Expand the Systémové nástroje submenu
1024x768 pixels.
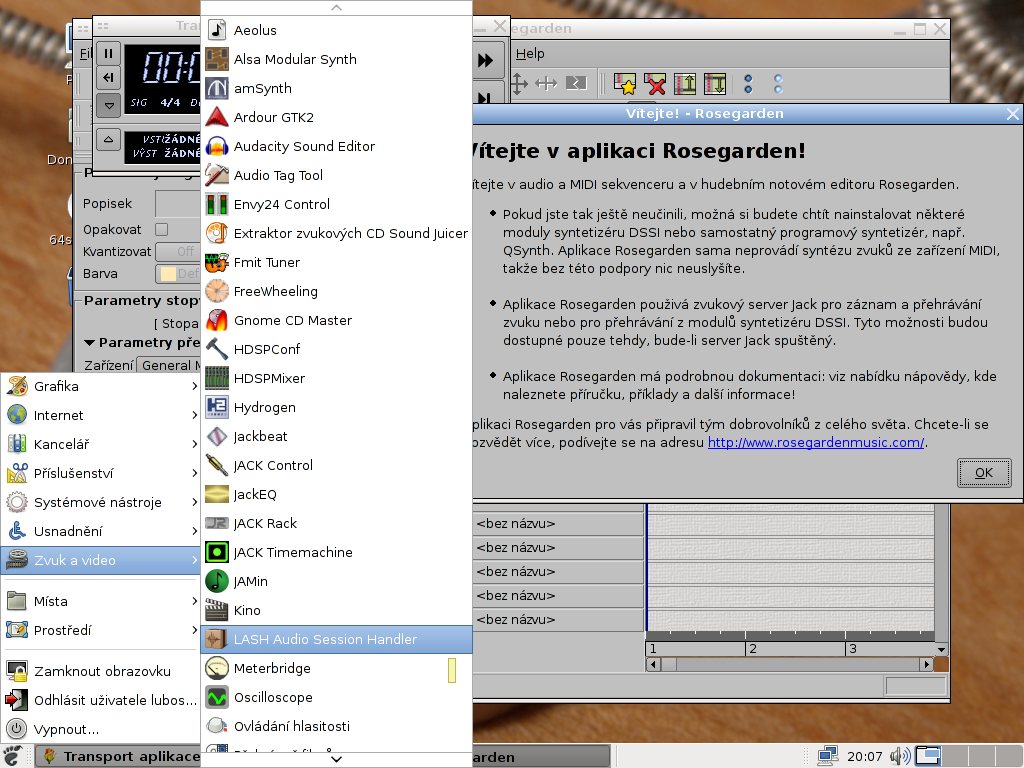pos(101,502)
